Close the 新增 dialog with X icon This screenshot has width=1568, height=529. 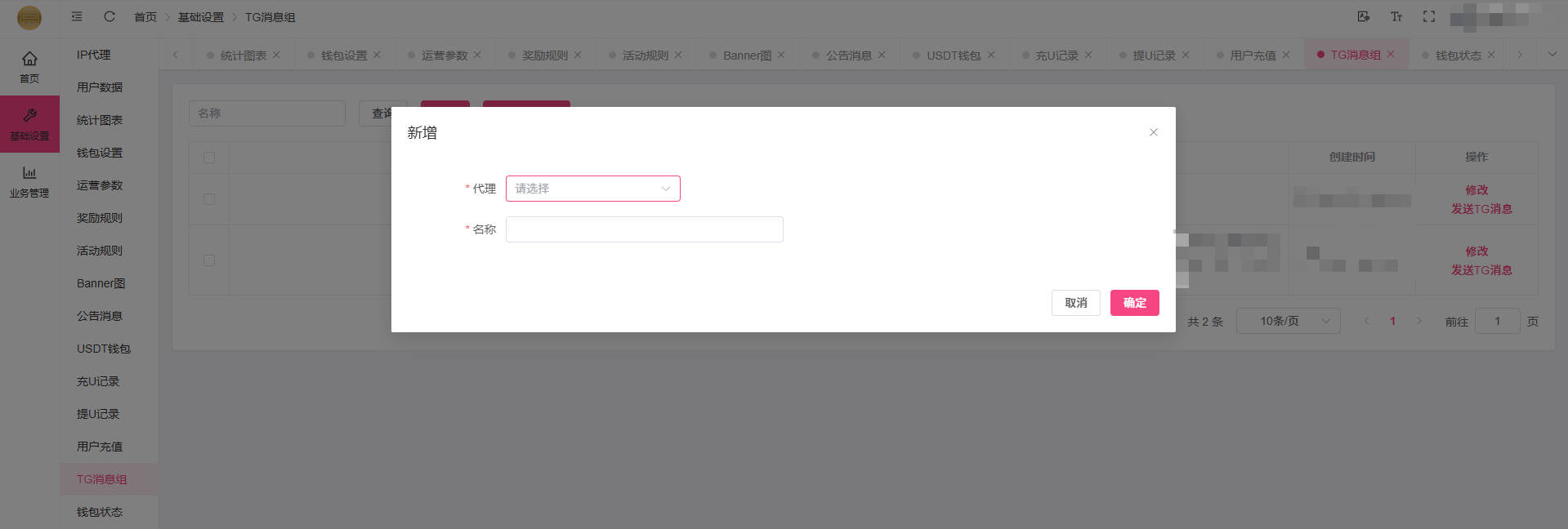click(1154, 132)
